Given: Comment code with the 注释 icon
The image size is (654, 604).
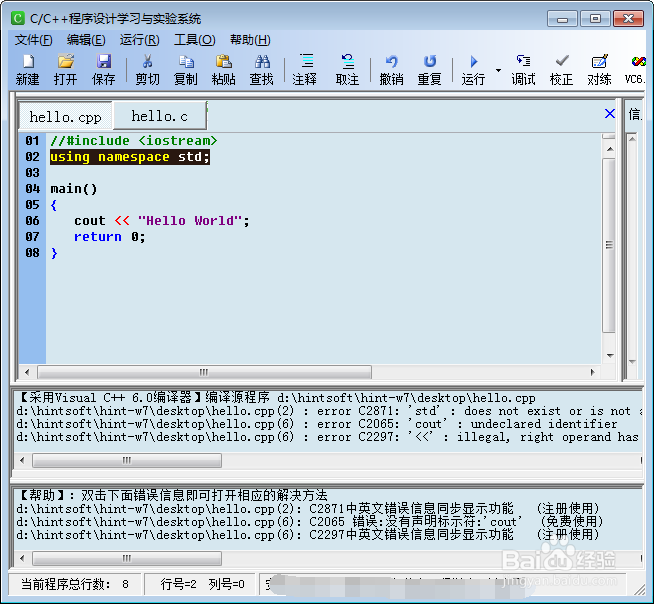Looking at the screenshot, I should 305,70.
